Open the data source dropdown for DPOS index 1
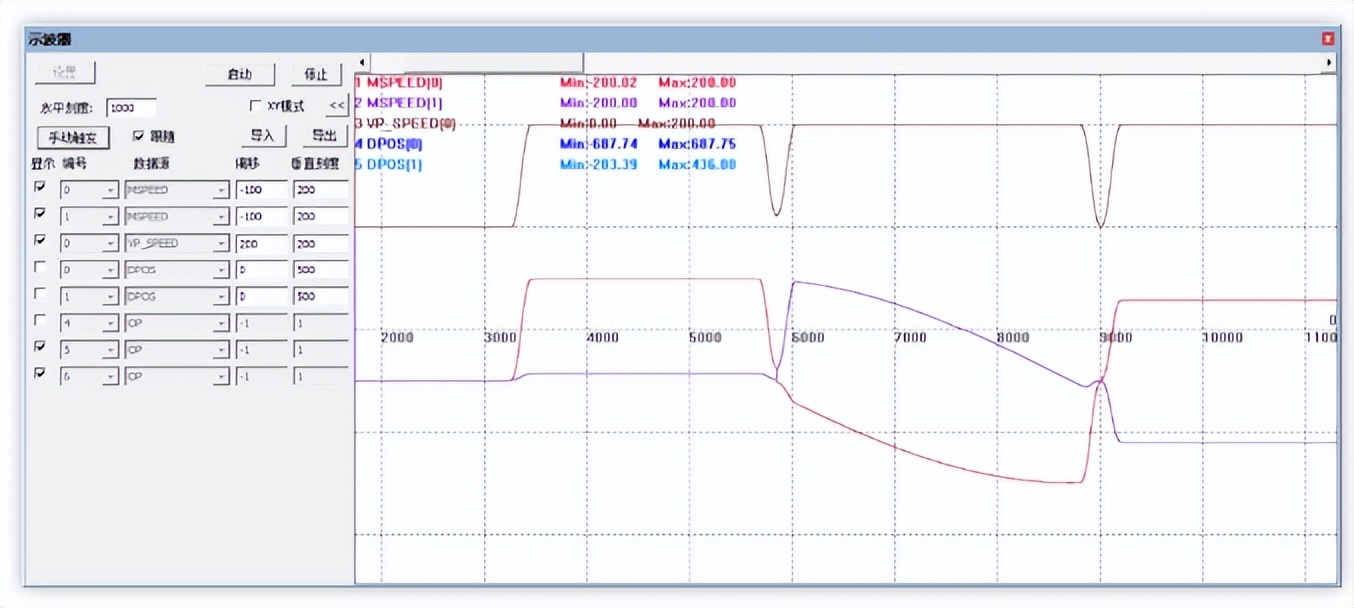The image size is (1354, 608). coord(221,298)
